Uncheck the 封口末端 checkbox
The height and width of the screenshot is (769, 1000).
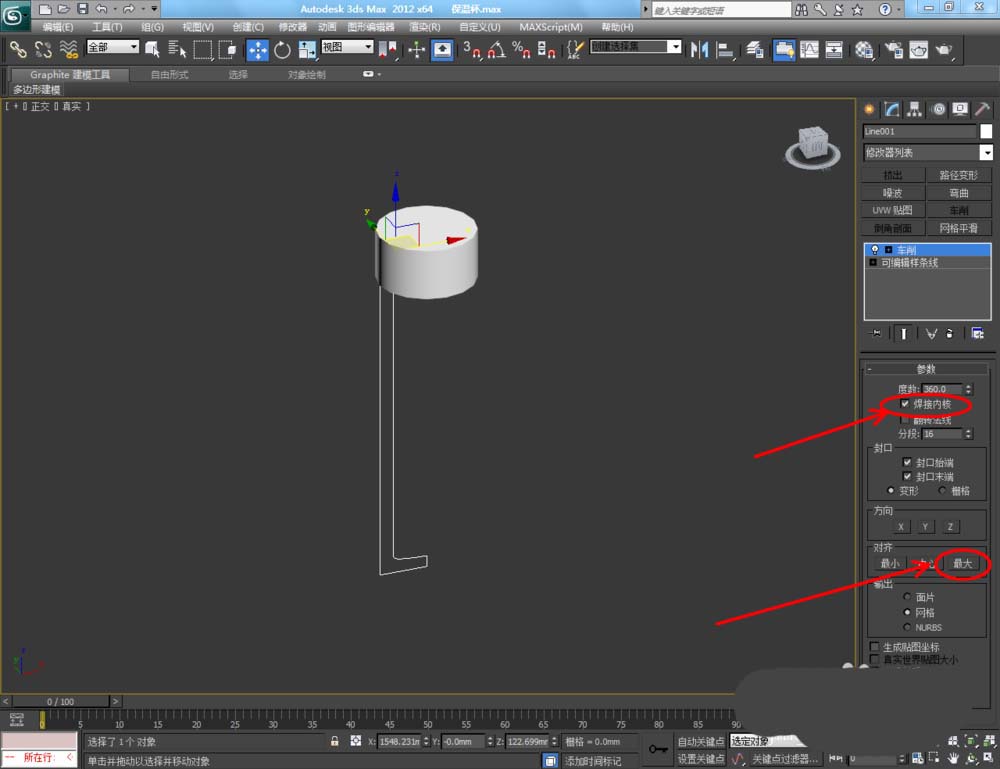point(907,476)
